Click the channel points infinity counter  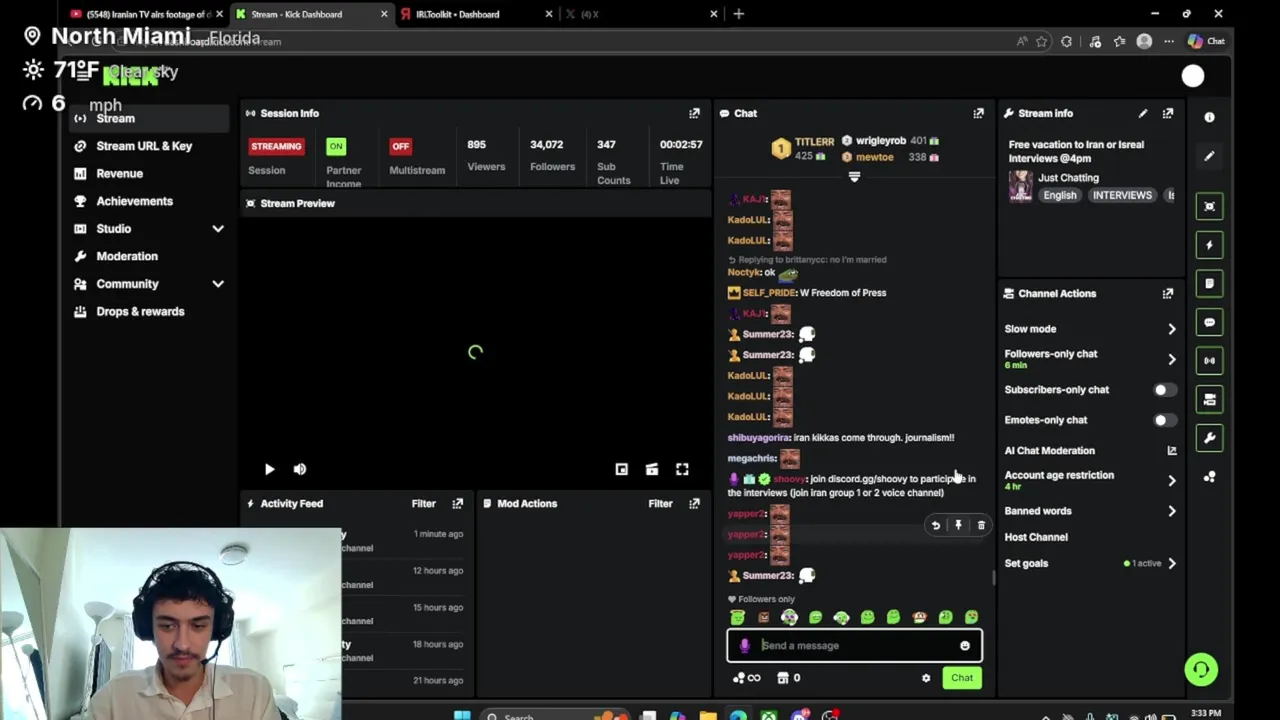747,678
